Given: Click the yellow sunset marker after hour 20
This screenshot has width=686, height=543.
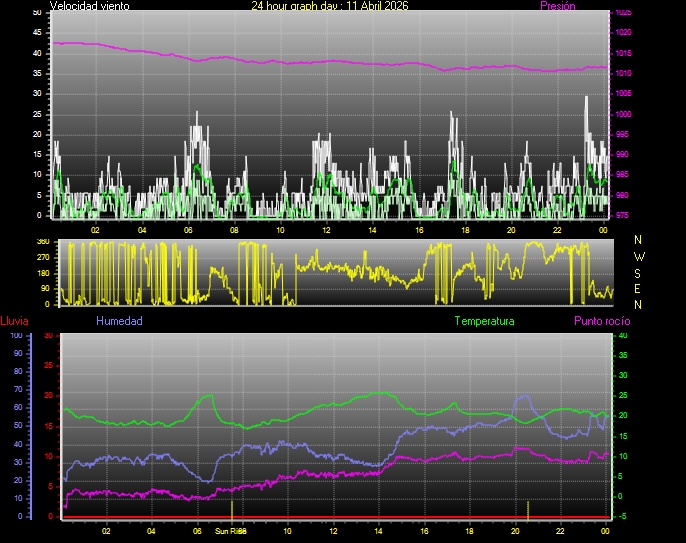Looking at the screenshot, I should tap(528, 508).
